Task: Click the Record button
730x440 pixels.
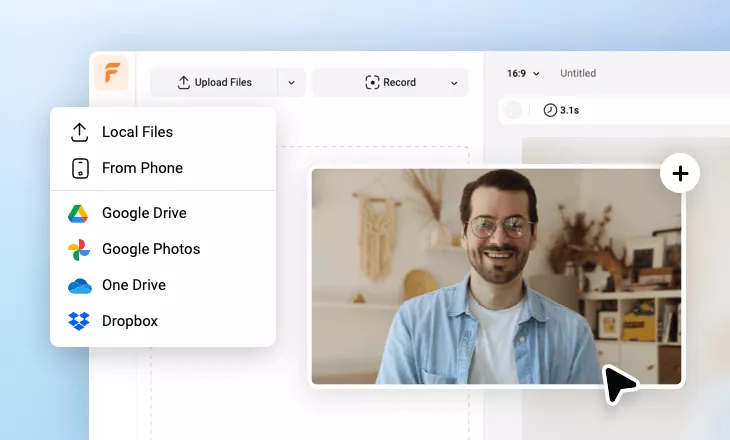Action: (x=390, y=82)
